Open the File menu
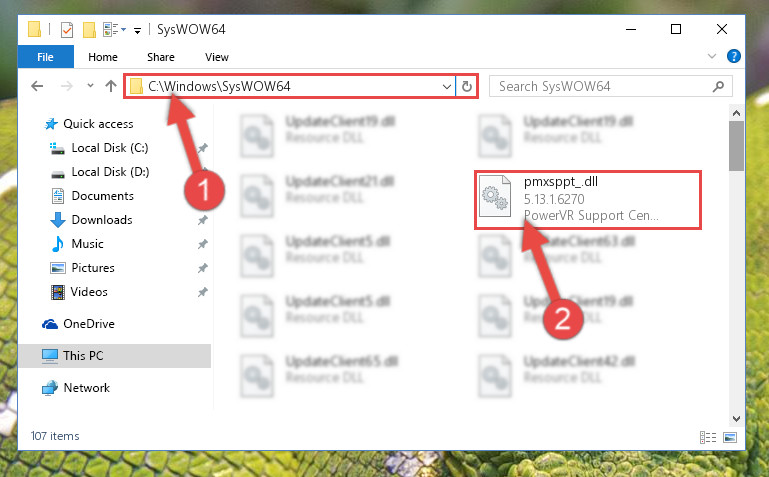The image size is (769, 477). (46, 57)
